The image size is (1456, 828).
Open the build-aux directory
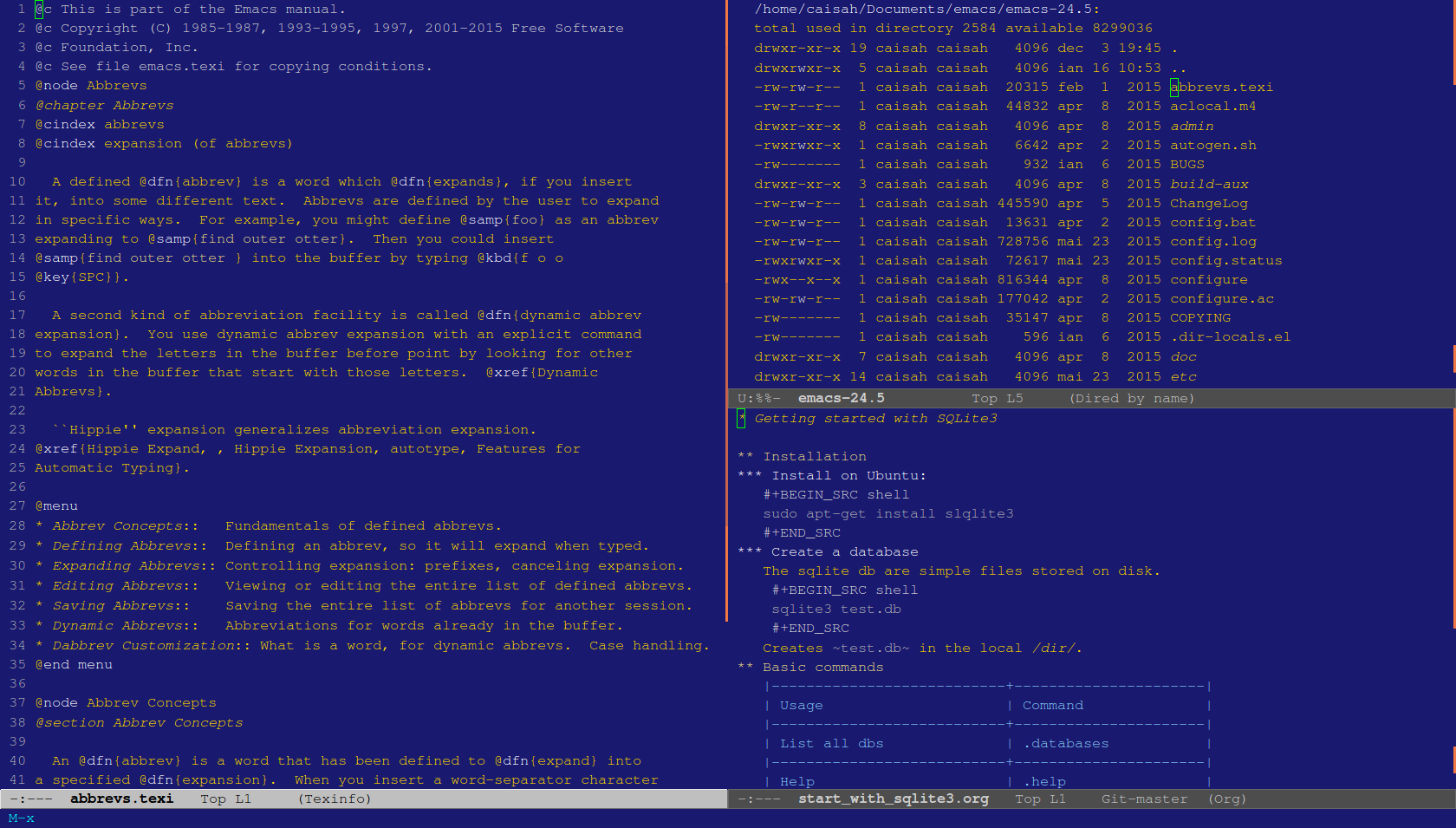[1209, 184]
